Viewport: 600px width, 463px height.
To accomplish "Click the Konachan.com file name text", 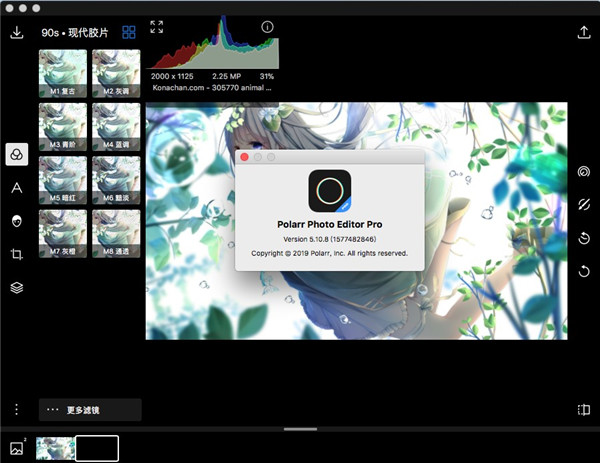I will coord(212,88).
